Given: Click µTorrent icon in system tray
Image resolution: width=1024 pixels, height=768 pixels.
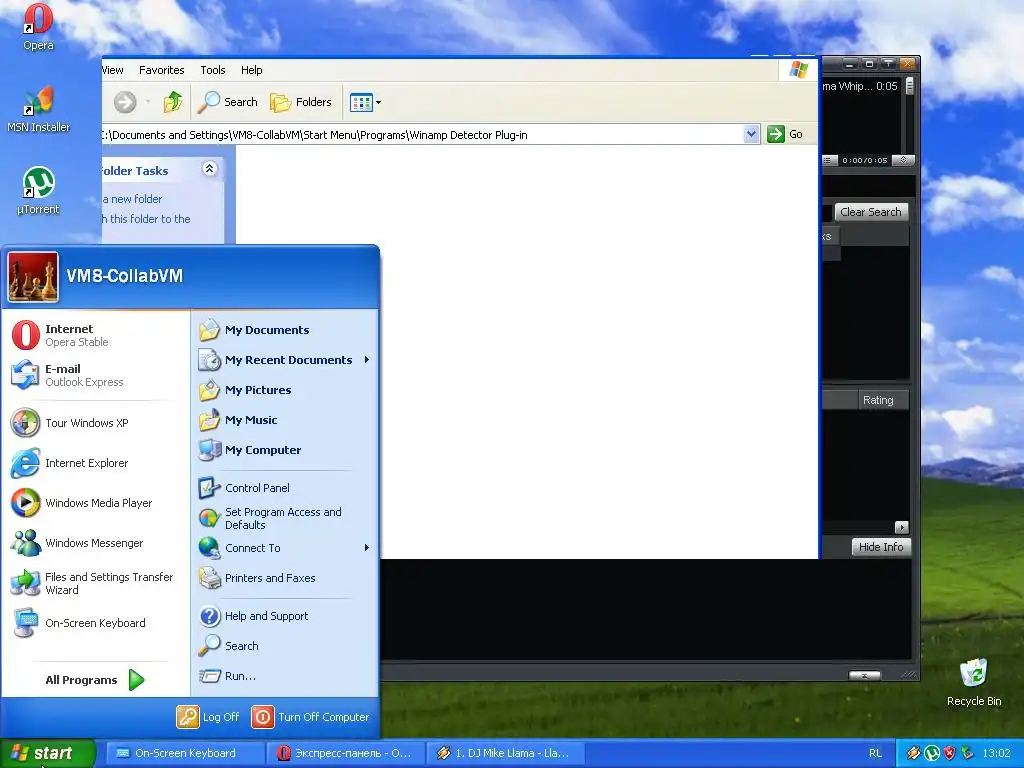Looking at the screenshot, I should coord(932,753).
